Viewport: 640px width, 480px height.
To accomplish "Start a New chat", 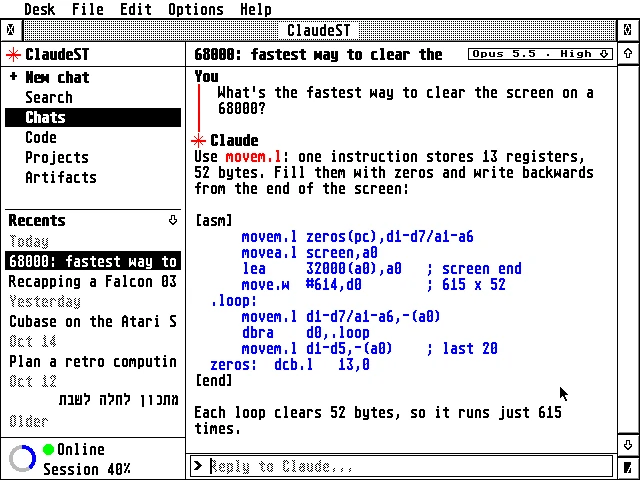I will pyautogui.click(x=57, y=77).
